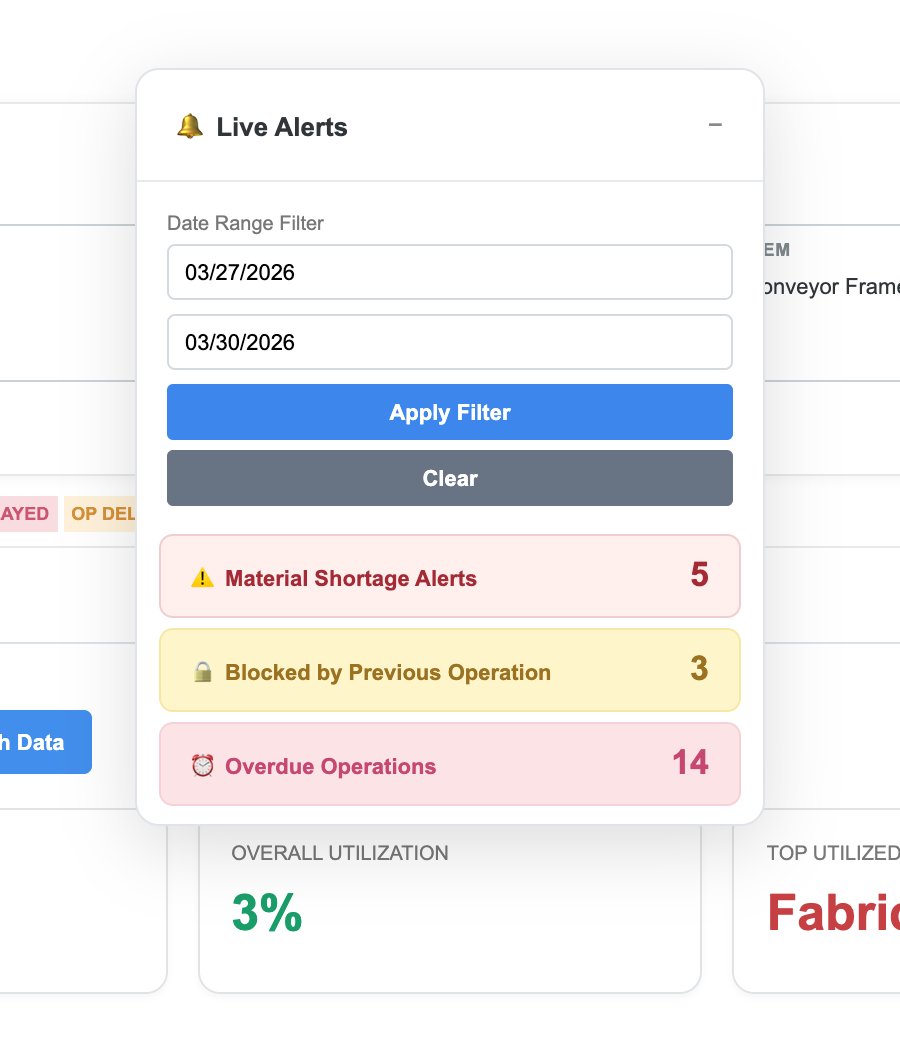Click the blue Data button at left edge
The image size is (900, 1040).
45,742
